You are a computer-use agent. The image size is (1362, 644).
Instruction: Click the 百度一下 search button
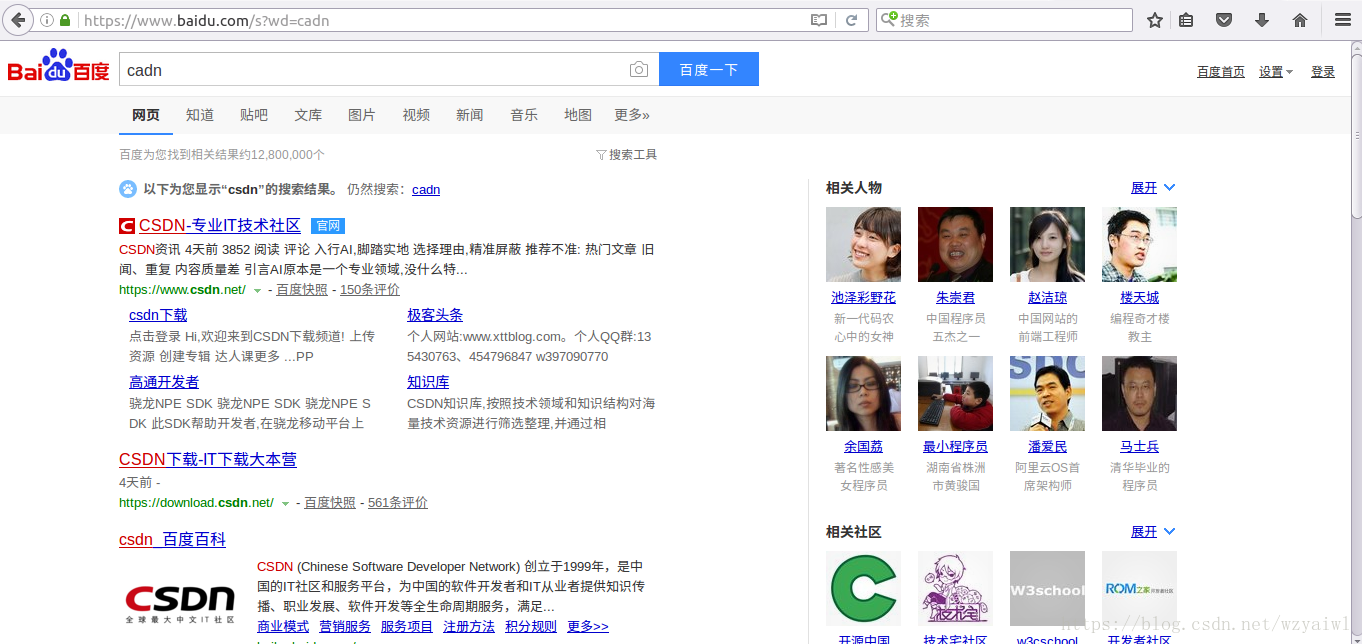click(x=709, y=69)
